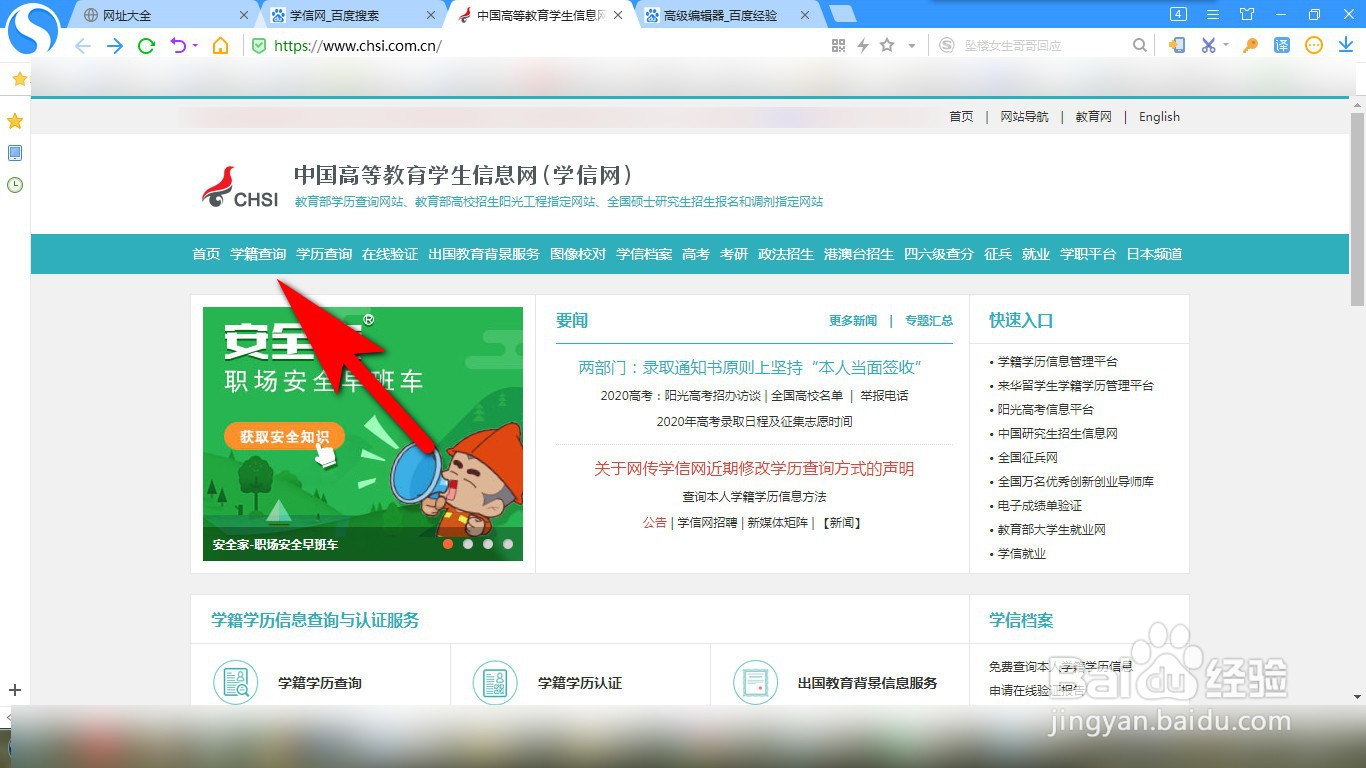1366x768 pixels.
Task: Close the 网址大全 tab
Action: [x=244, y=15]
